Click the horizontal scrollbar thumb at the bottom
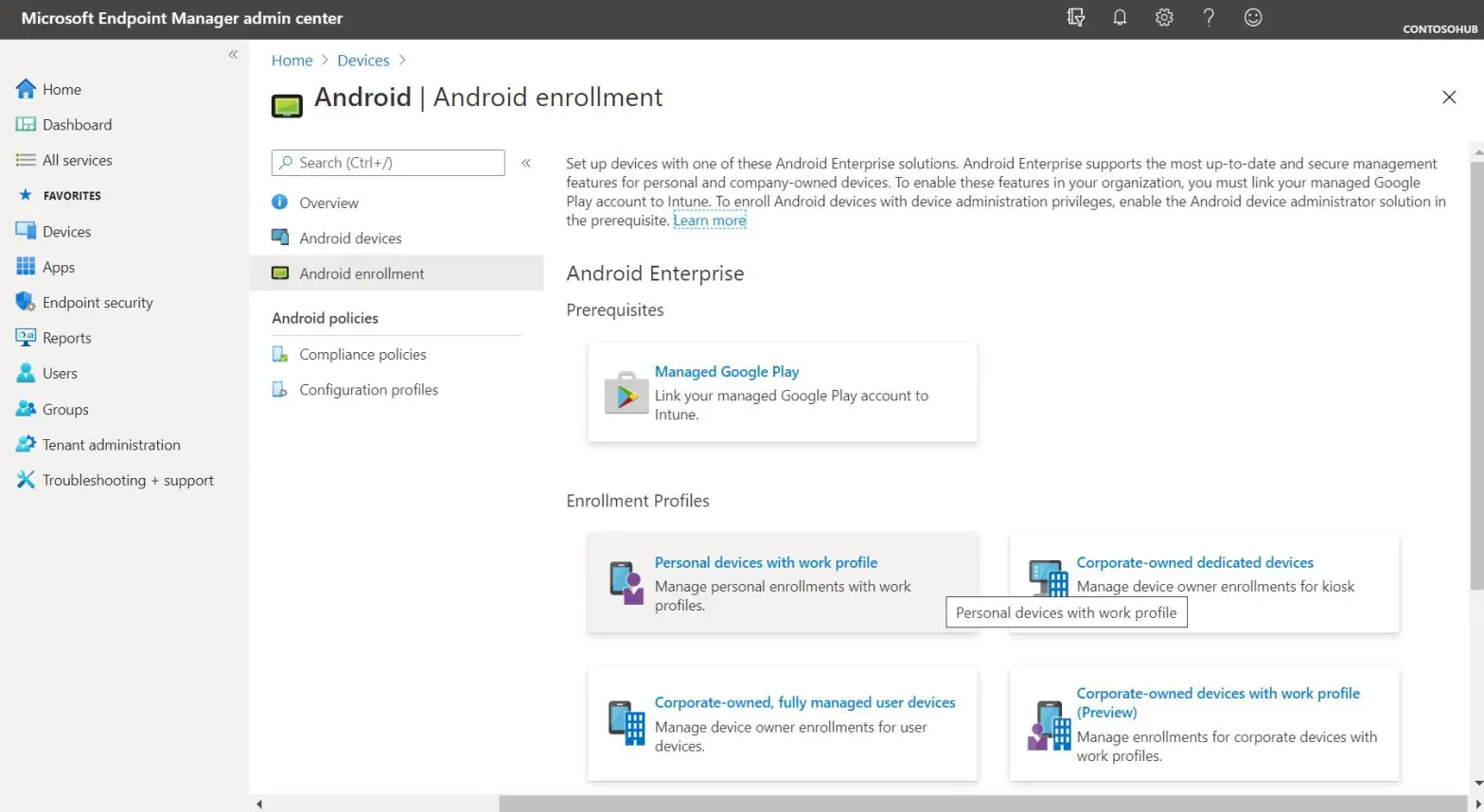Screen dimensions: 1484x812 coord(982,803)
